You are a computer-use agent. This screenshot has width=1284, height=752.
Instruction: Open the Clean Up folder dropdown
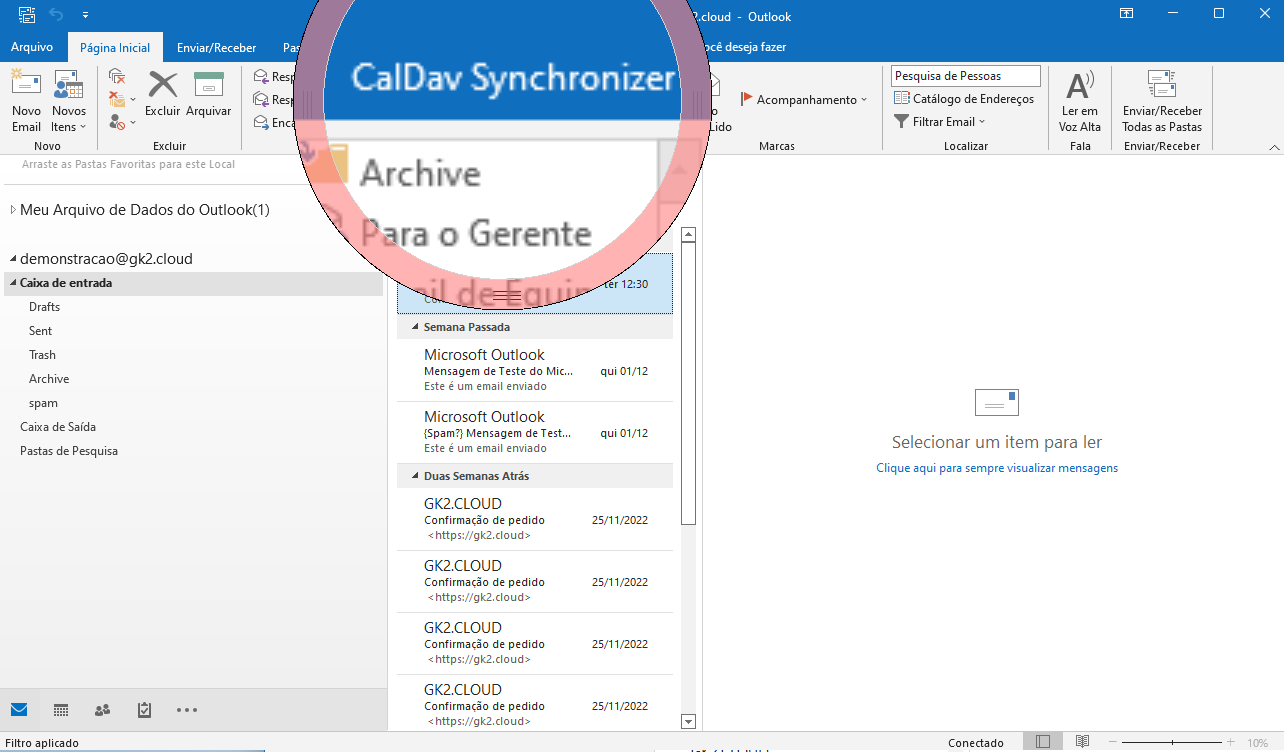coord(122,99)
